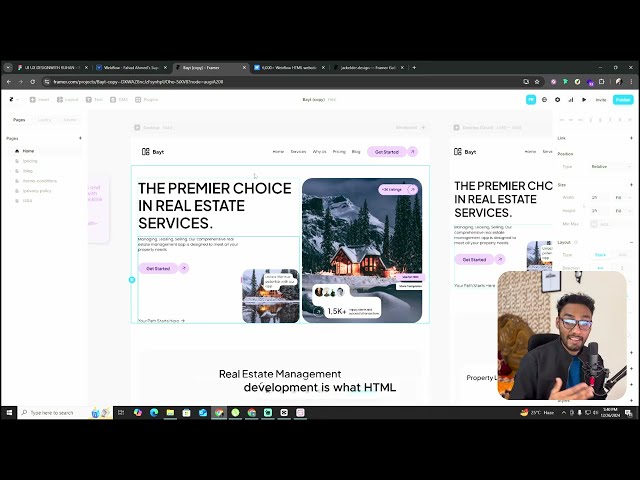This screenshot has width=640, height=480.
Task: Open File Explorer from taskbar
Action: coord(170,413)
